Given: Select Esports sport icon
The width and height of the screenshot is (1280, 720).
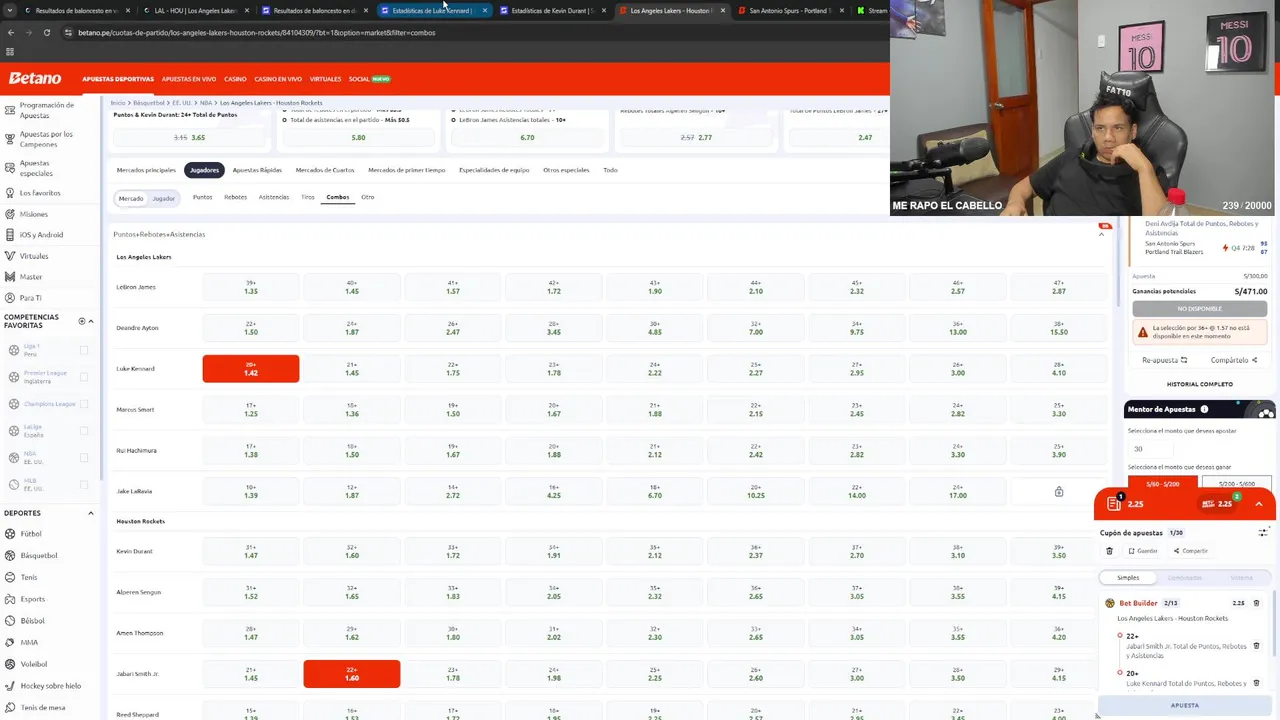Looking at the screenshot, I should [9, 599].
